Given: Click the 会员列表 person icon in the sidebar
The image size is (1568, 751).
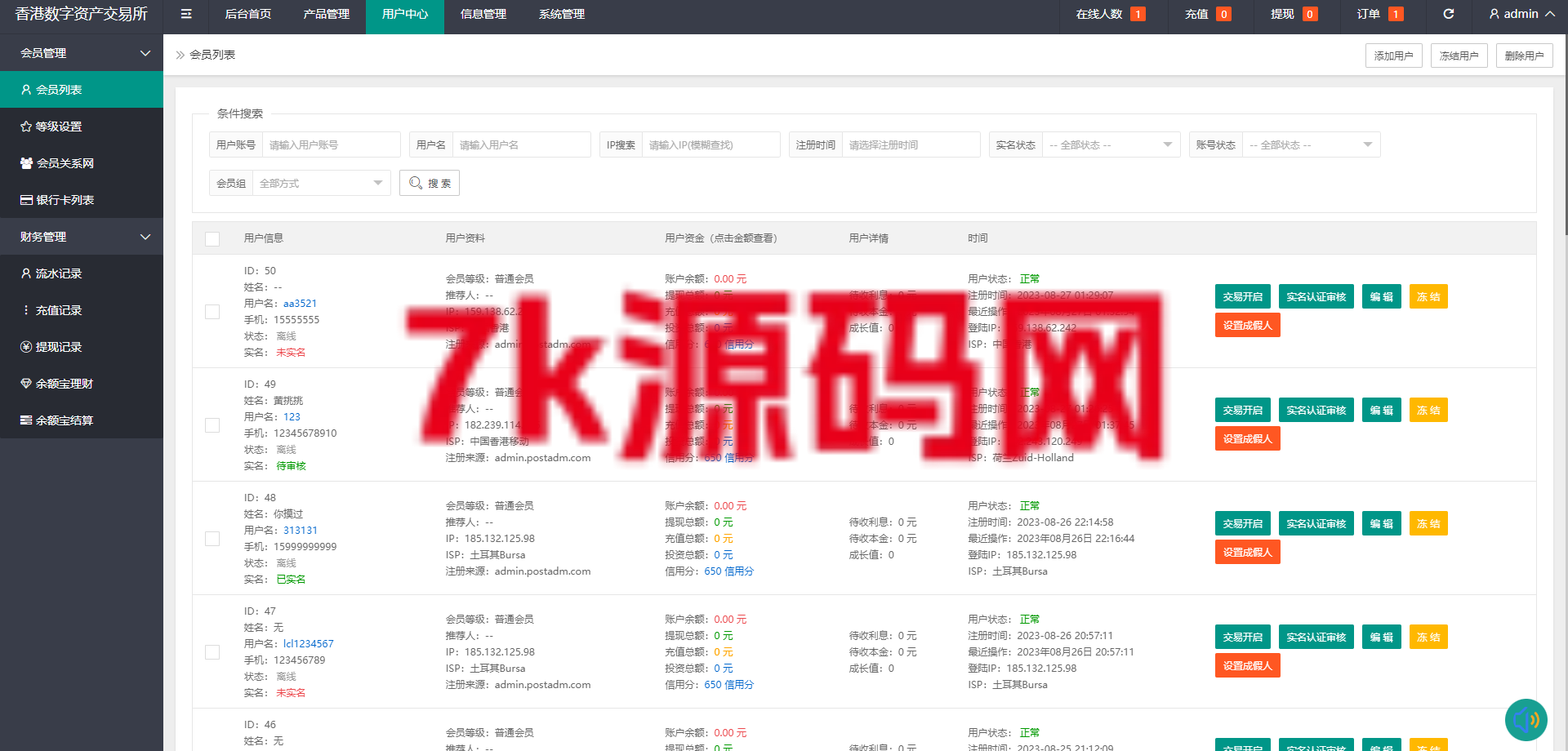Looking at the screenshot, I should [x=26, y=90].
